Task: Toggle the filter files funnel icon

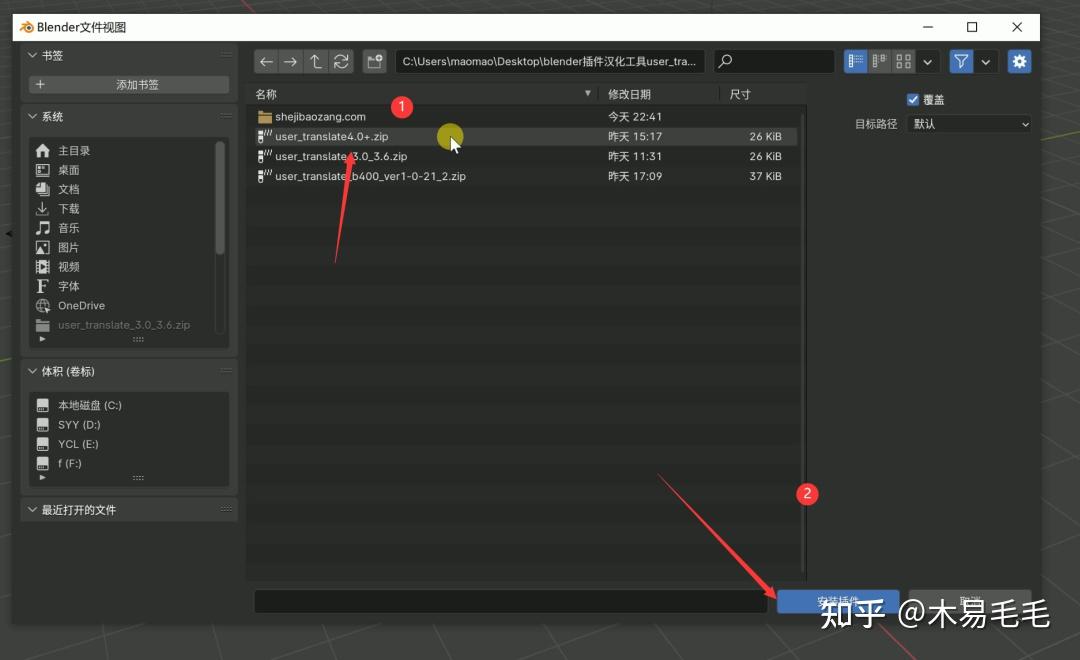Action: [x=960, y=61]
